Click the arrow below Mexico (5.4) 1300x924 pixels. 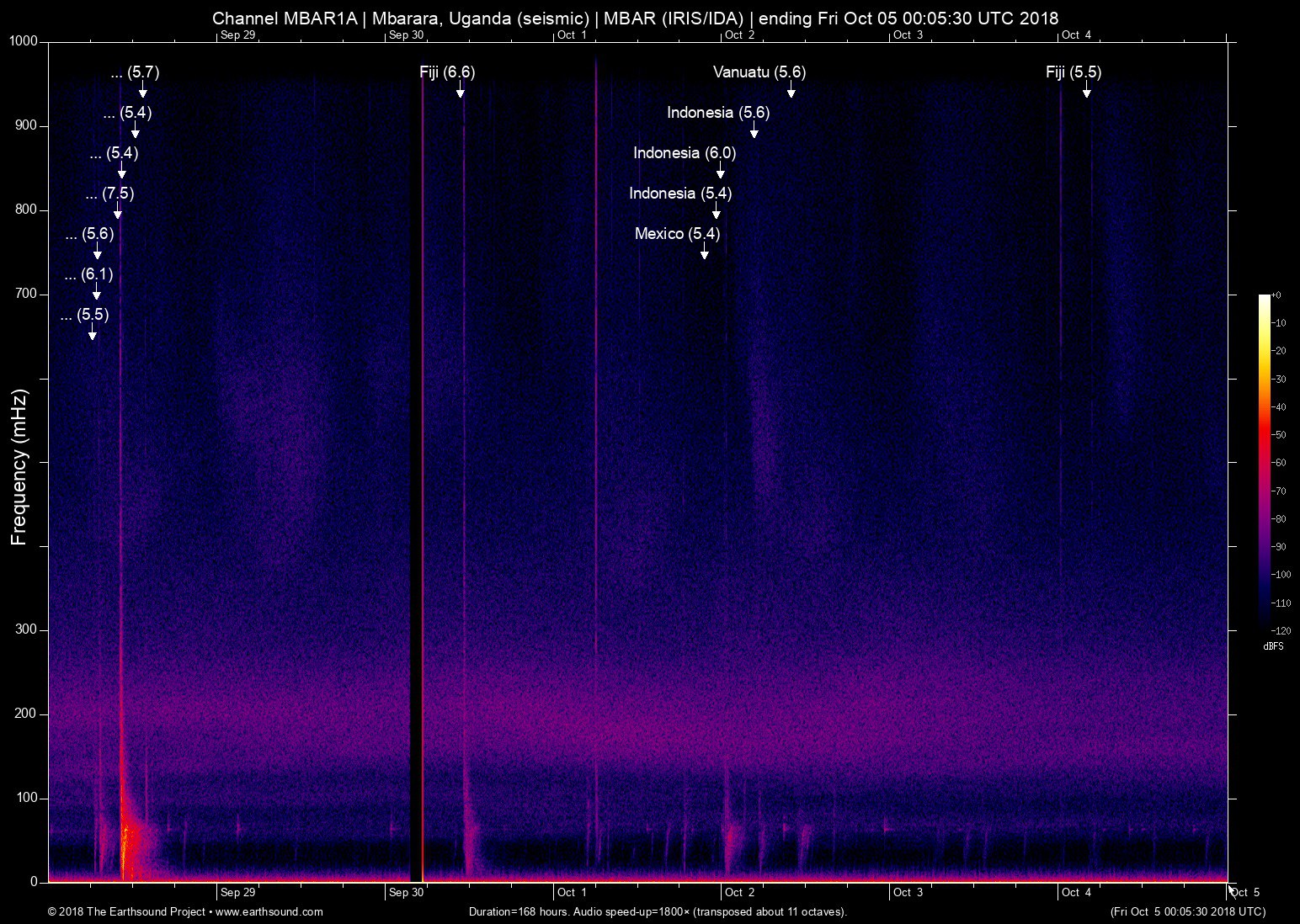click(x=705, y=252)
